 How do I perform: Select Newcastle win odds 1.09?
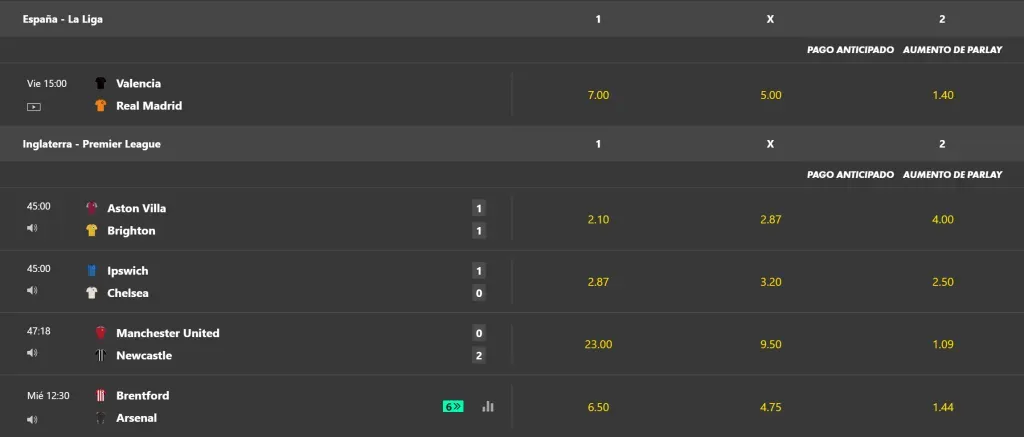tap(942, 344)
